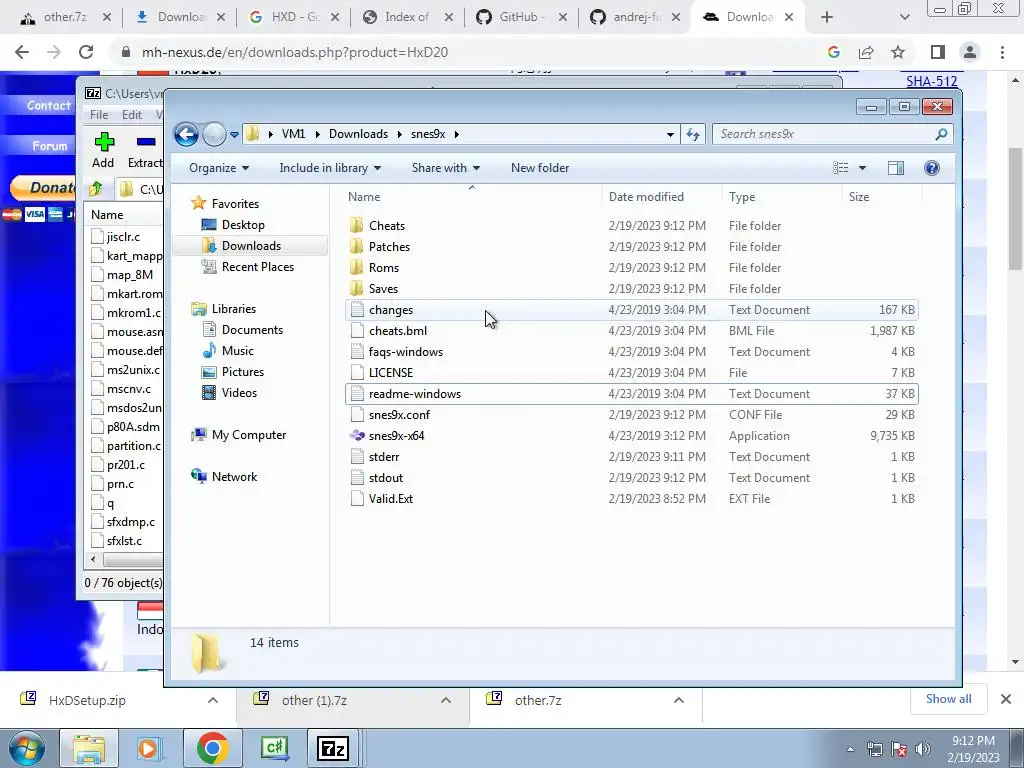Select the changes text document icon
The width and height of the screenshot is (1024, 768).
point(357,310)
